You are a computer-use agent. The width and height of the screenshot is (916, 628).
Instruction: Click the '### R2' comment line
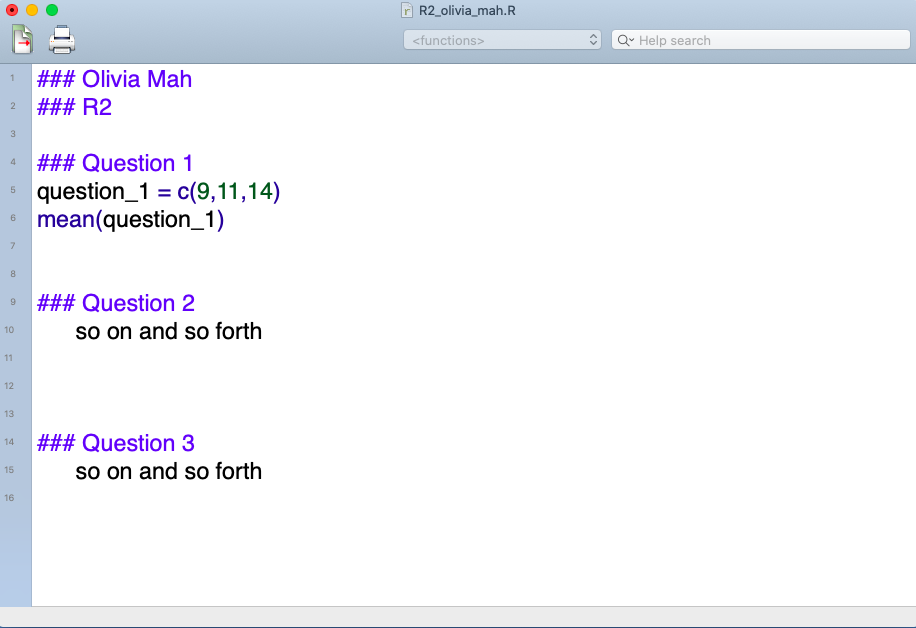[x=74, y=107]
